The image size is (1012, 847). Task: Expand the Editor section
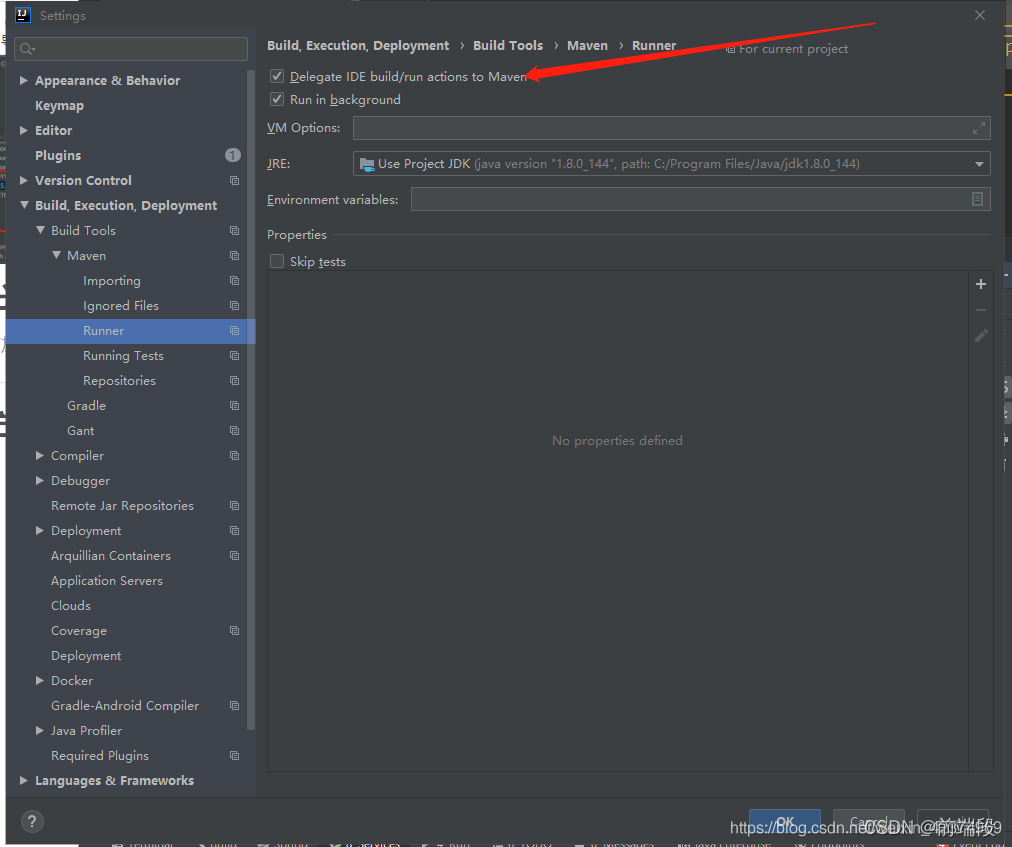(x=24, y=130)
